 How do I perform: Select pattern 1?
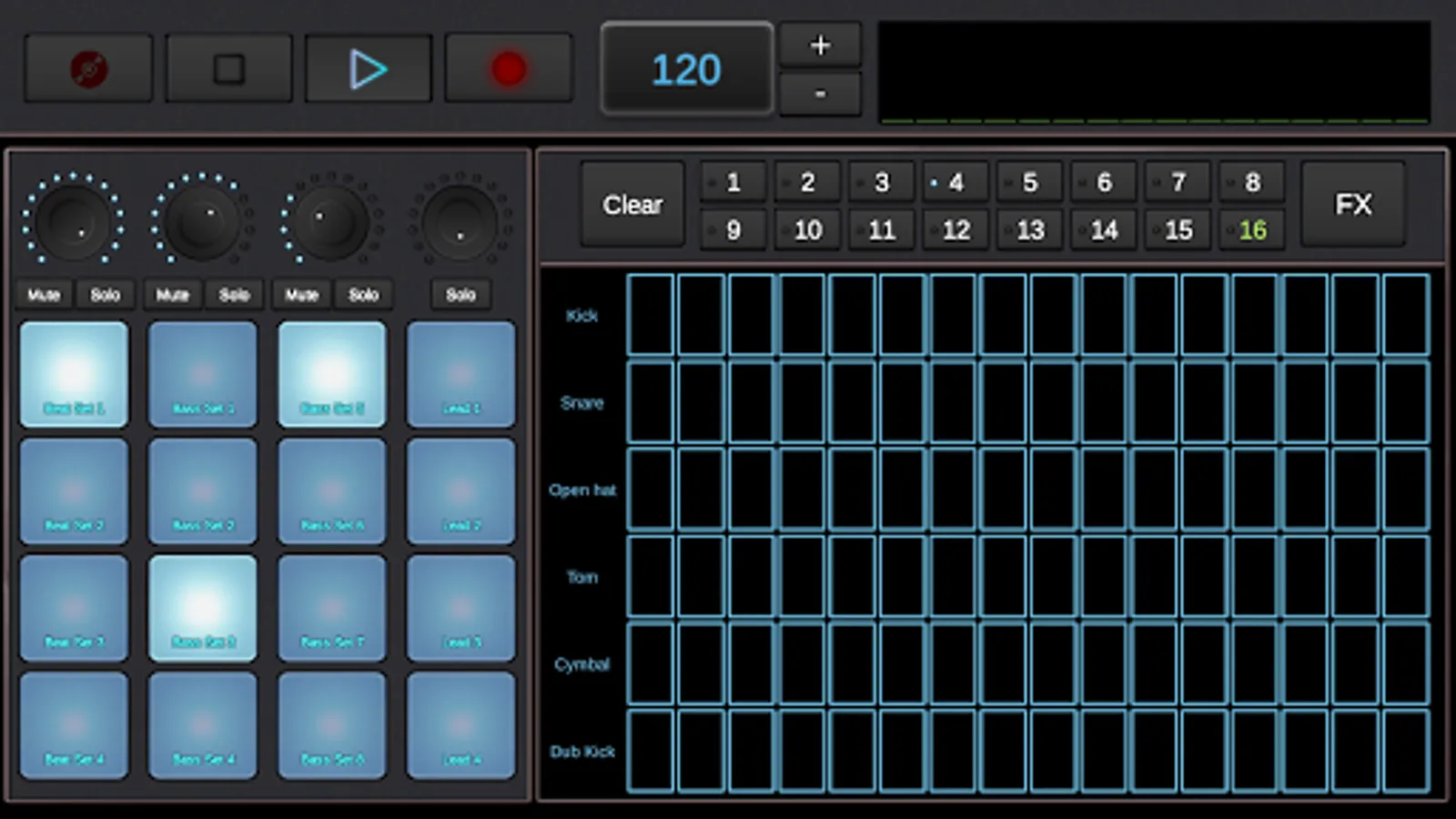733,182
